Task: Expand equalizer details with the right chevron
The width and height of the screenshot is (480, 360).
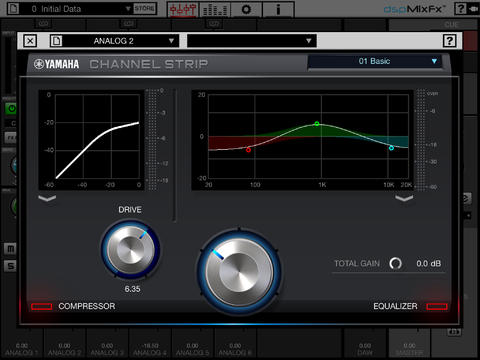Action: coord(404,198)
